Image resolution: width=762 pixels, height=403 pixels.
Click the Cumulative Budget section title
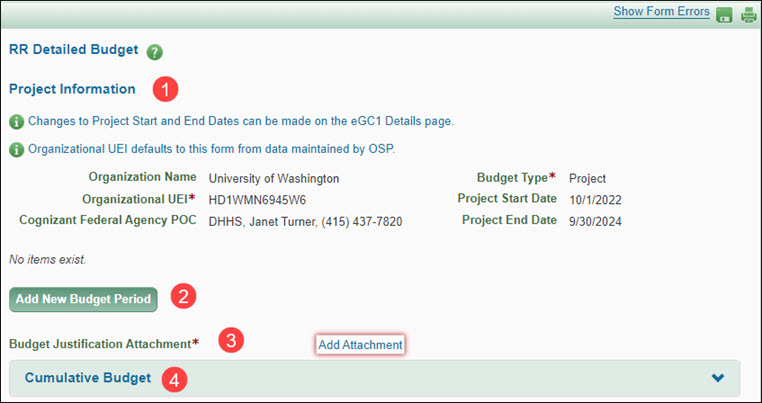(87, 378)
